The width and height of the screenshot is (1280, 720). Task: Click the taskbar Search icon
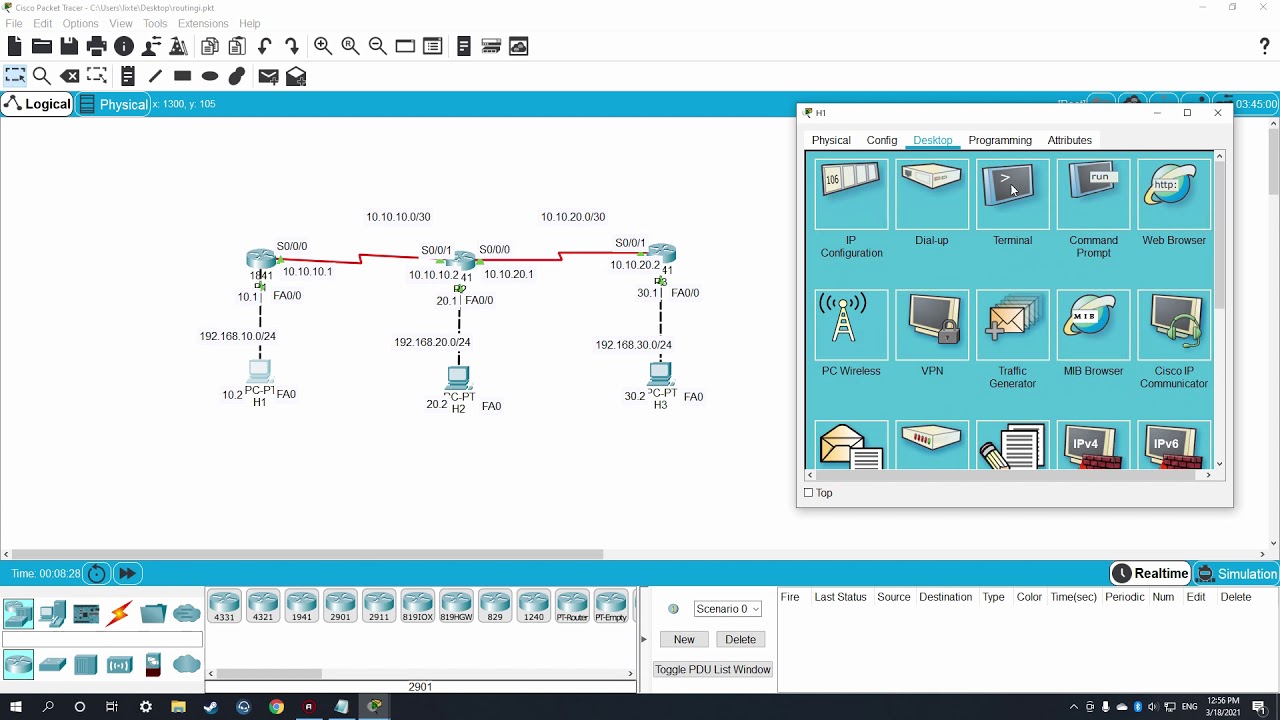pos(48,706)
